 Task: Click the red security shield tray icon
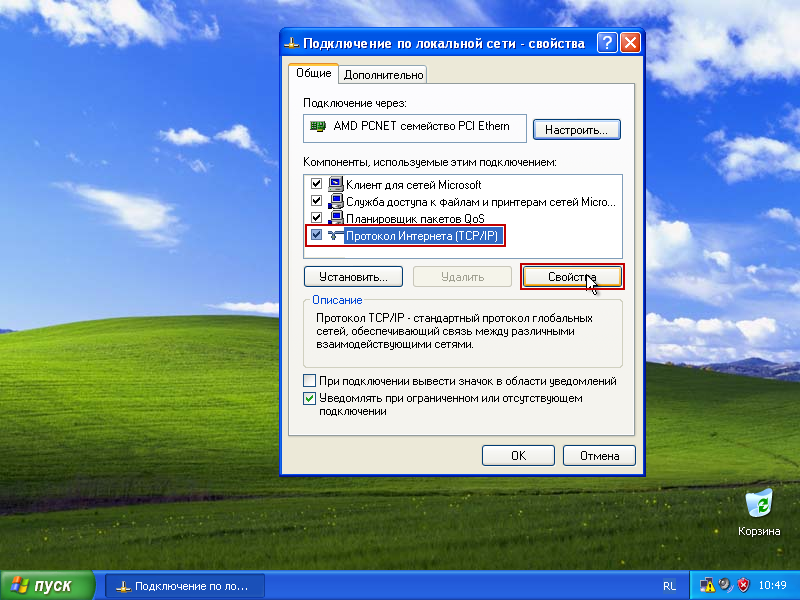[743, 585]
